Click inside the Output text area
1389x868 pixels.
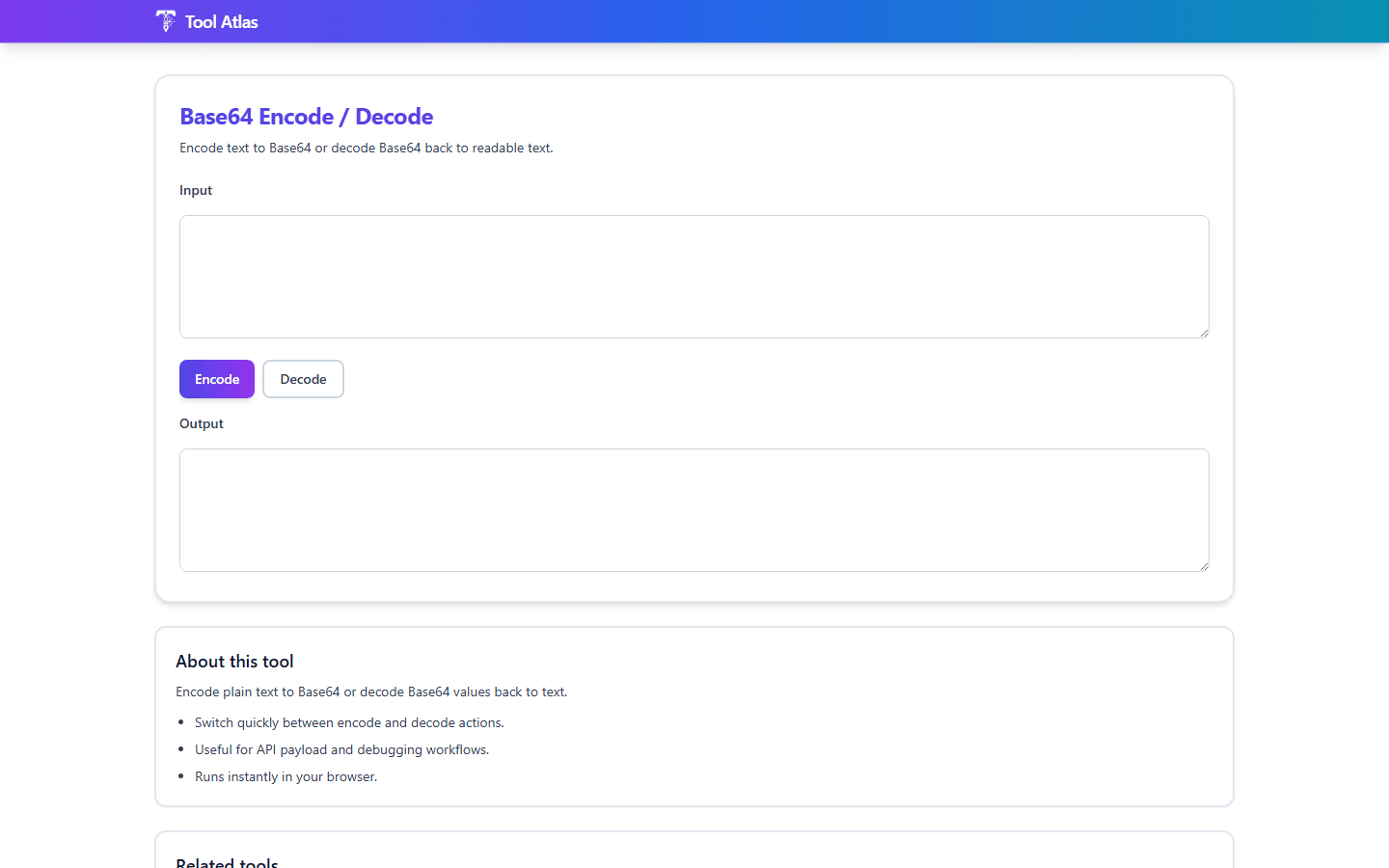[x=694, y=509]
